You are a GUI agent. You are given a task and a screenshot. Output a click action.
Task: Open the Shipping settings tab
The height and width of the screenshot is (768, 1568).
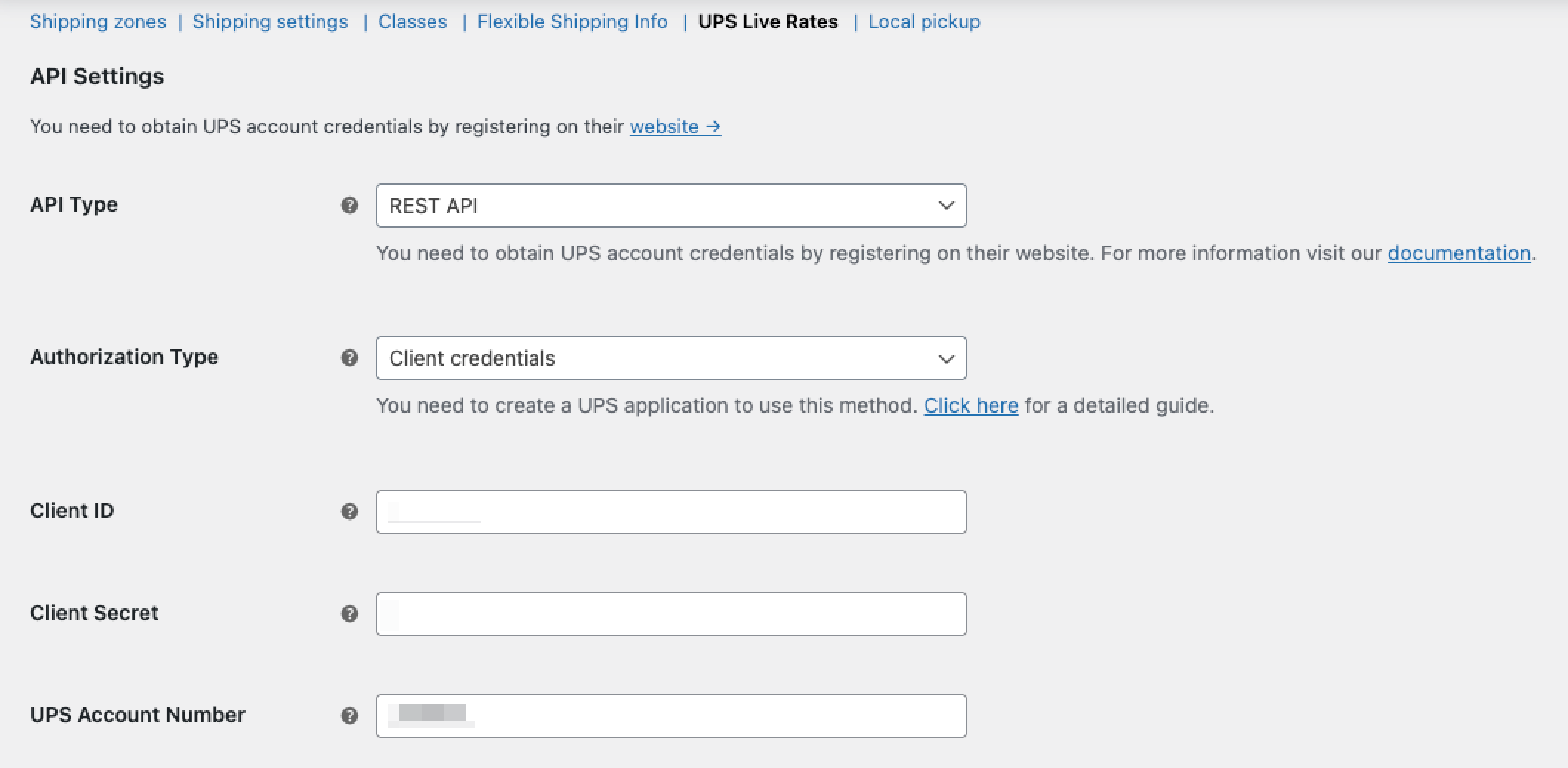pyautogui.click(x=271, y=21)
